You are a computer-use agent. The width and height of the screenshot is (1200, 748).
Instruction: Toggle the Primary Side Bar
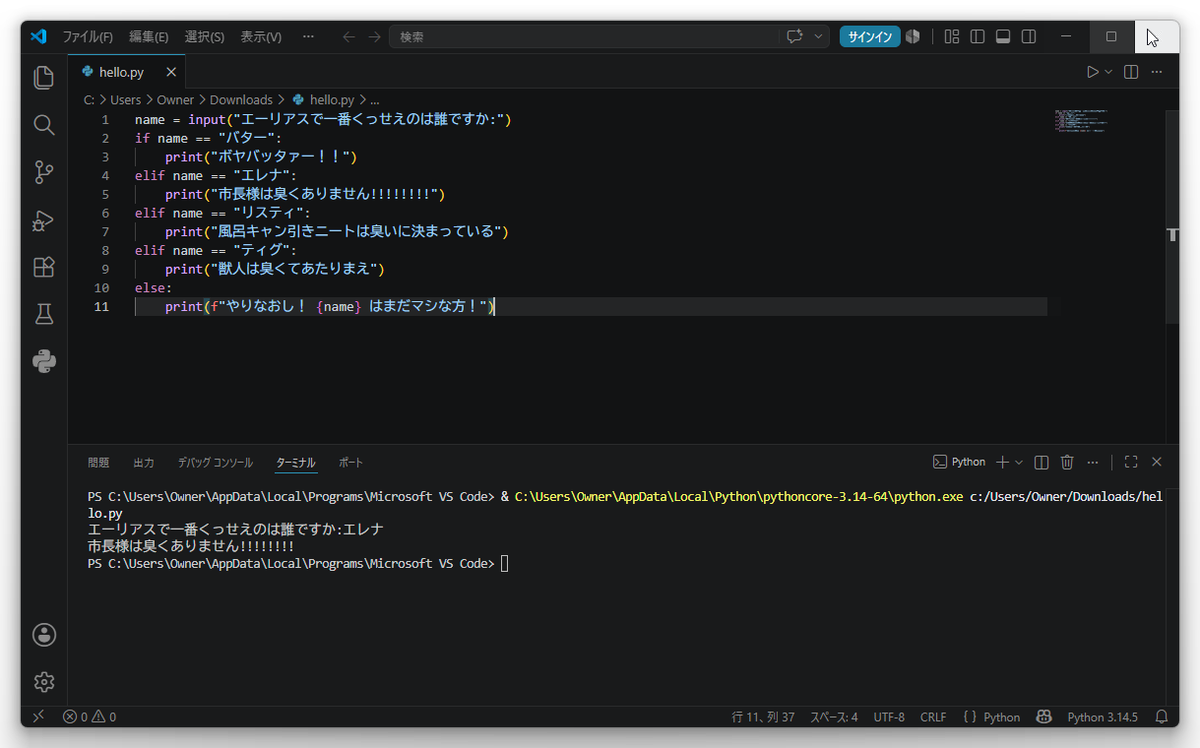[978, 36]
